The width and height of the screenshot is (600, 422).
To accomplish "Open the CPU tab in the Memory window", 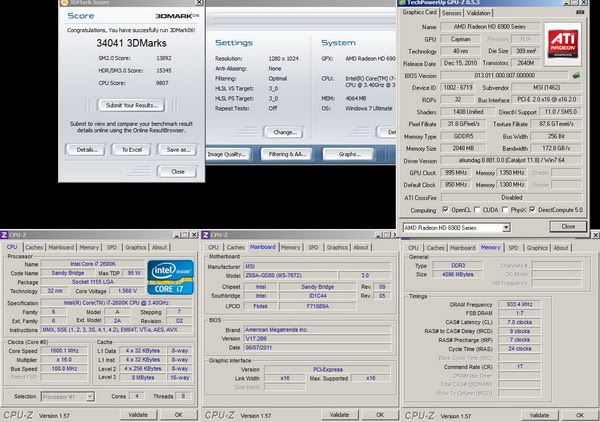I will click(413, 248).
